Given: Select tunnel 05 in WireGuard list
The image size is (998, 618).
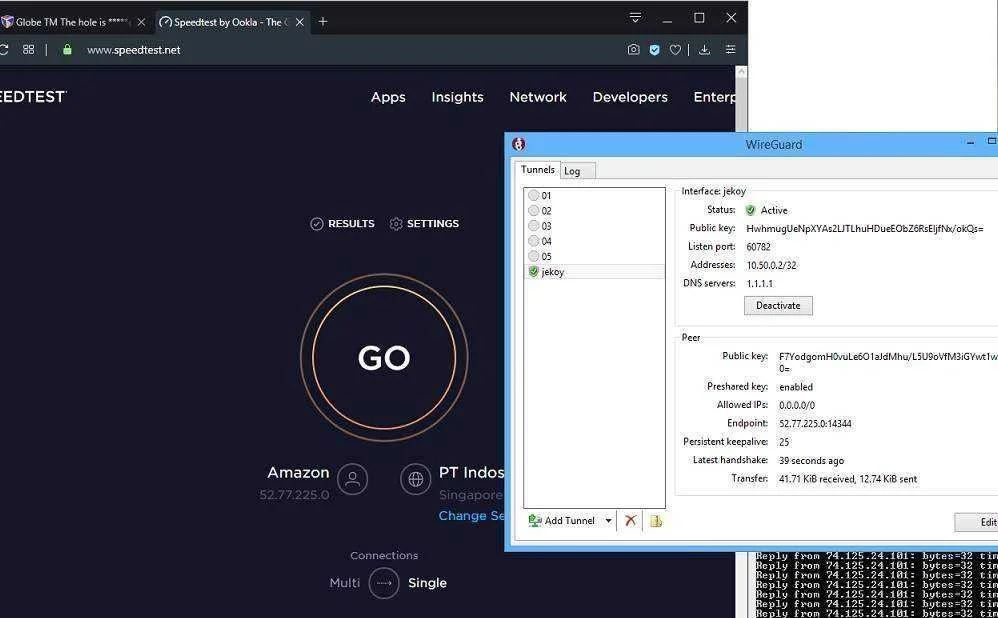Looking at the screenshot, I should point(594,256).
